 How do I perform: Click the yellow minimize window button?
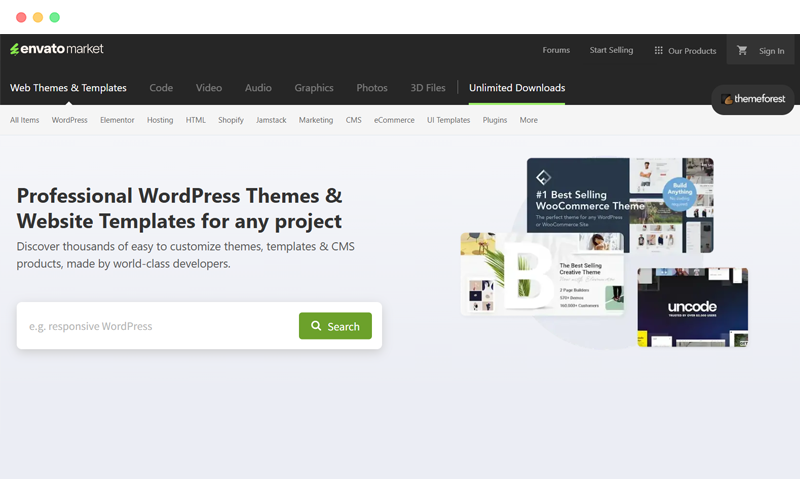[38, 17]
